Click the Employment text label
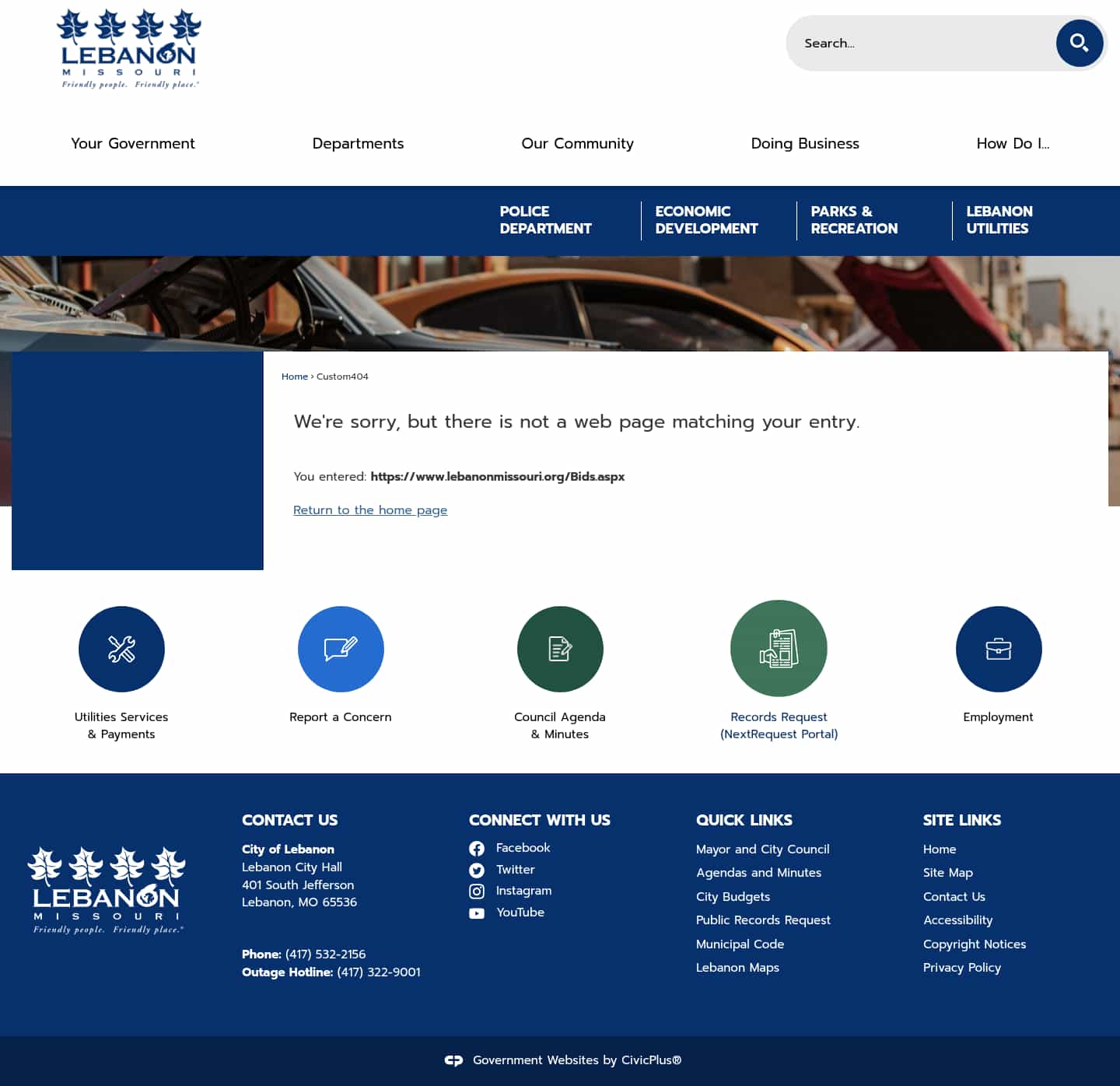This screenshot has width=1120, height=1086. click(x=998, y=717)
